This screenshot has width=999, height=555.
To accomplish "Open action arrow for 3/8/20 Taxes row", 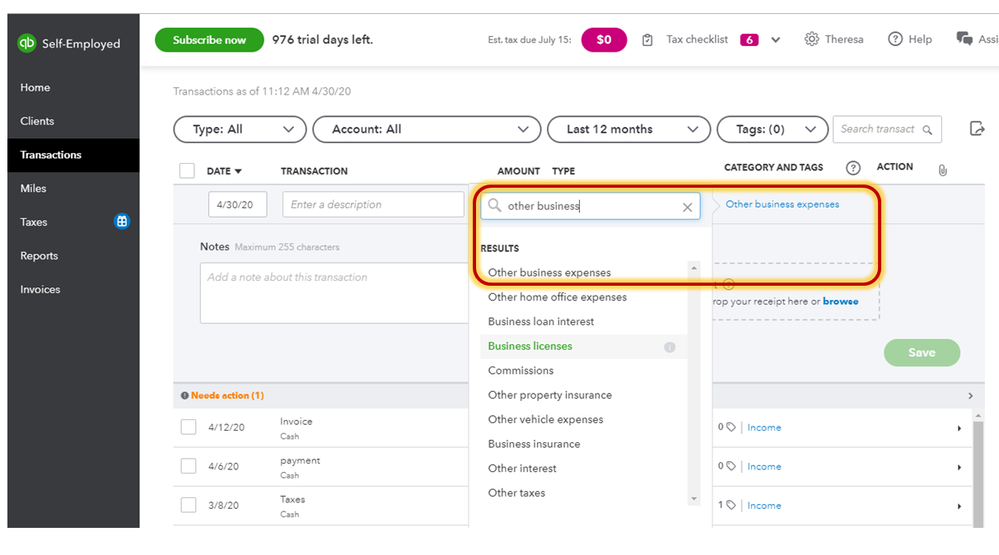I will (959, 506).
